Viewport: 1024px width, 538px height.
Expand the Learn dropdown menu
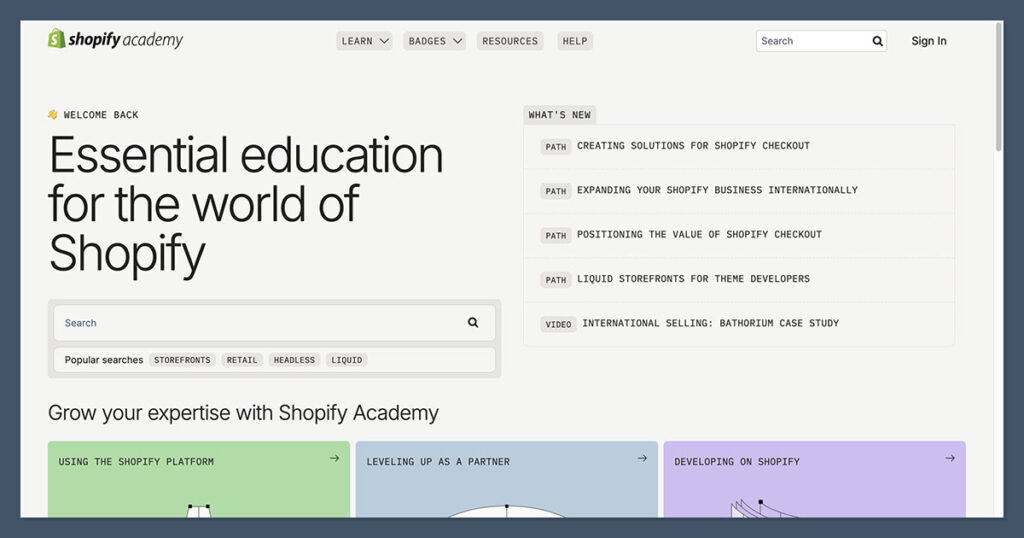click(x=364, y=41)
